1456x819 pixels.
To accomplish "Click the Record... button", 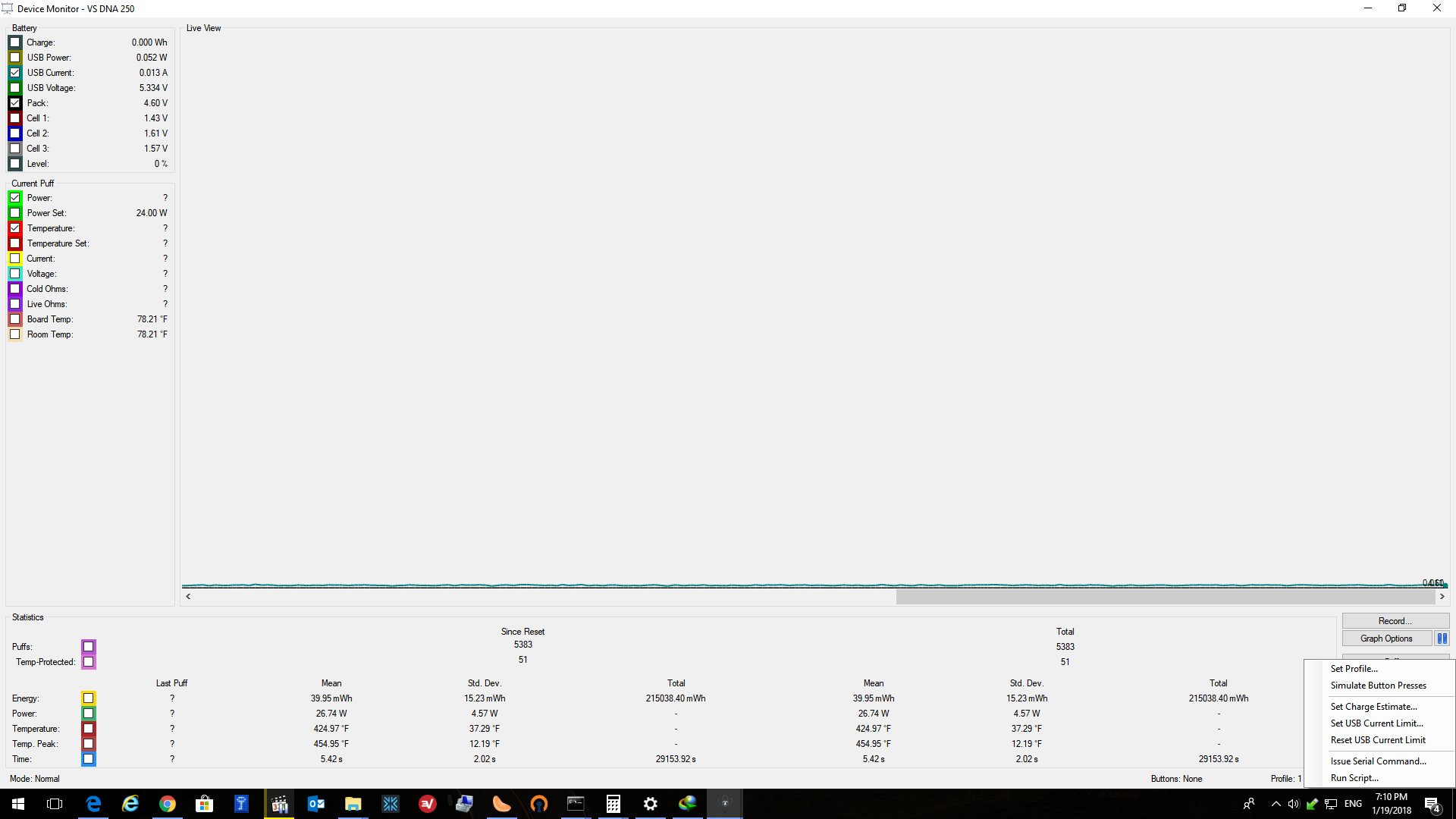I will click(1395, 621).
